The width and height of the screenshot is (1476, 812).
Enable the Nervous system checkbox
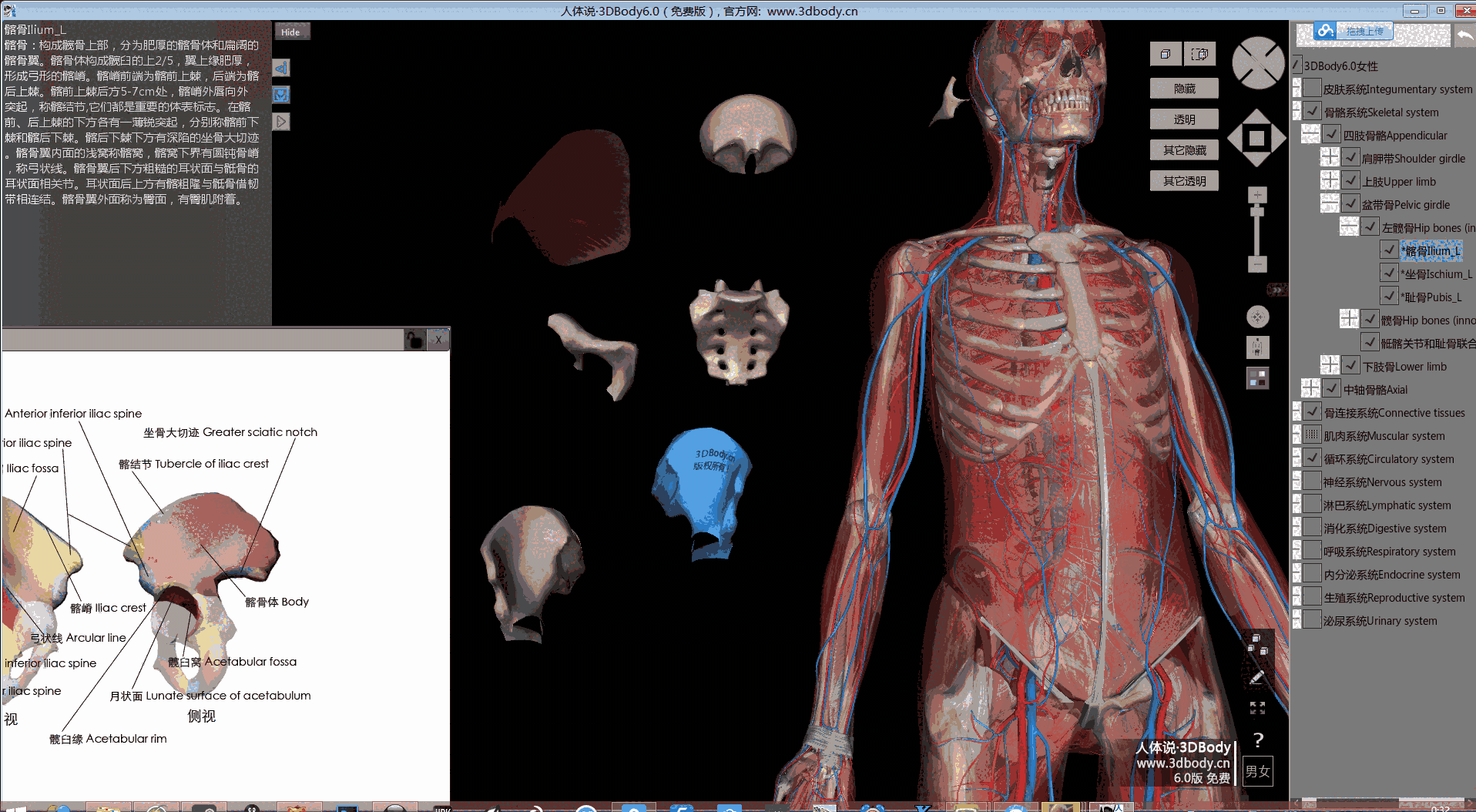tap(1313, 481)
